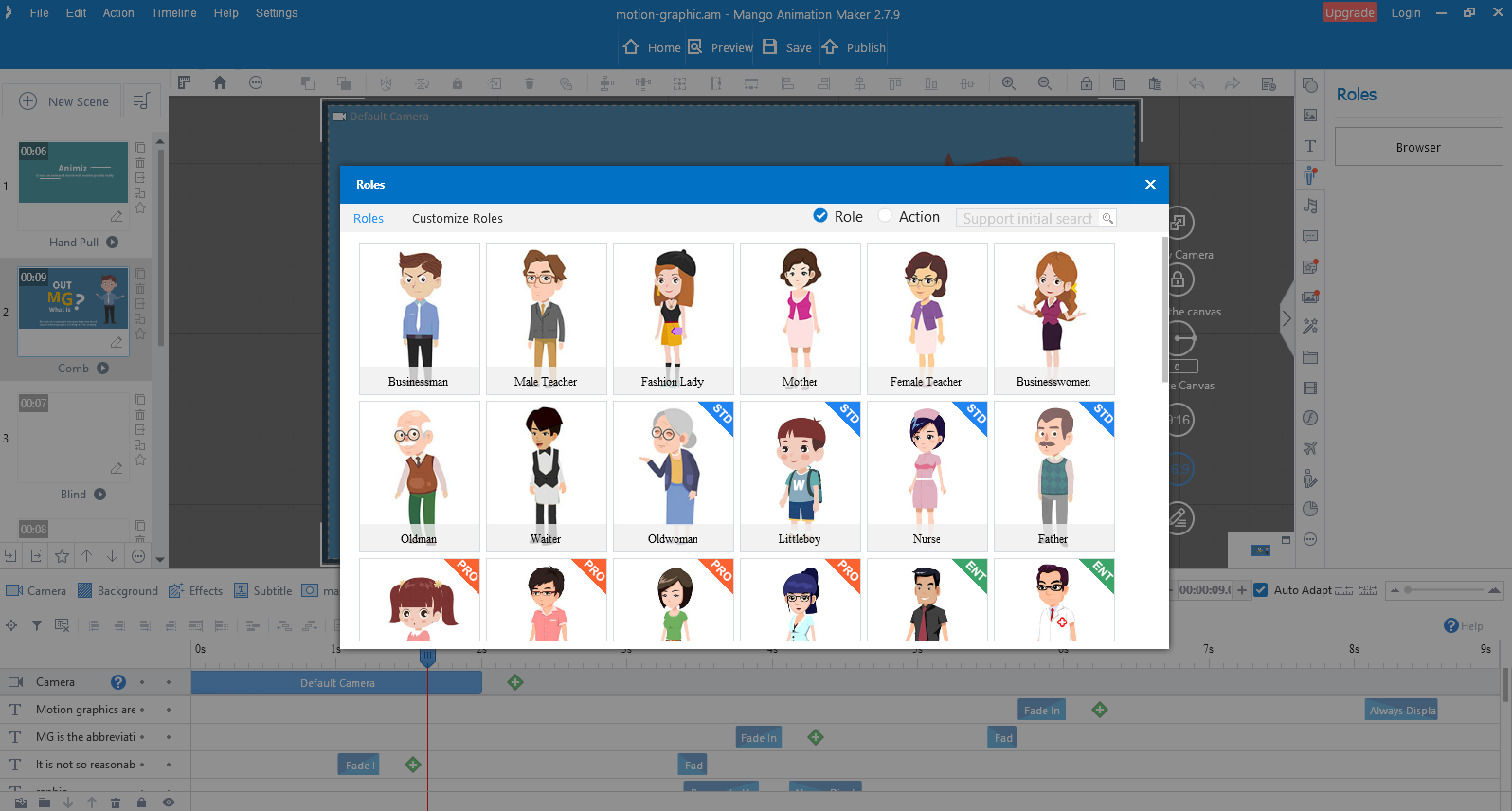This screenshot has width=1512, height=811.
Task: Open the Blind transition arrow for scene 3
Action: point(100,495)
